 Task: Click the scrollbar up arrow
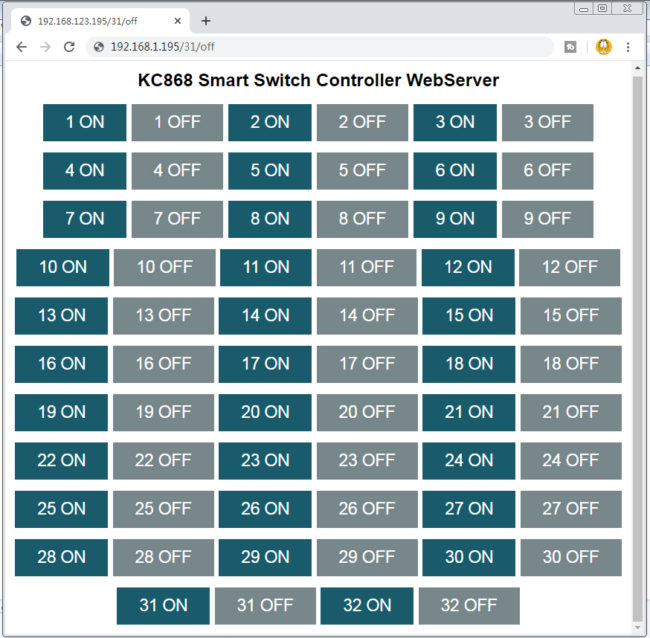click(638, 68)
